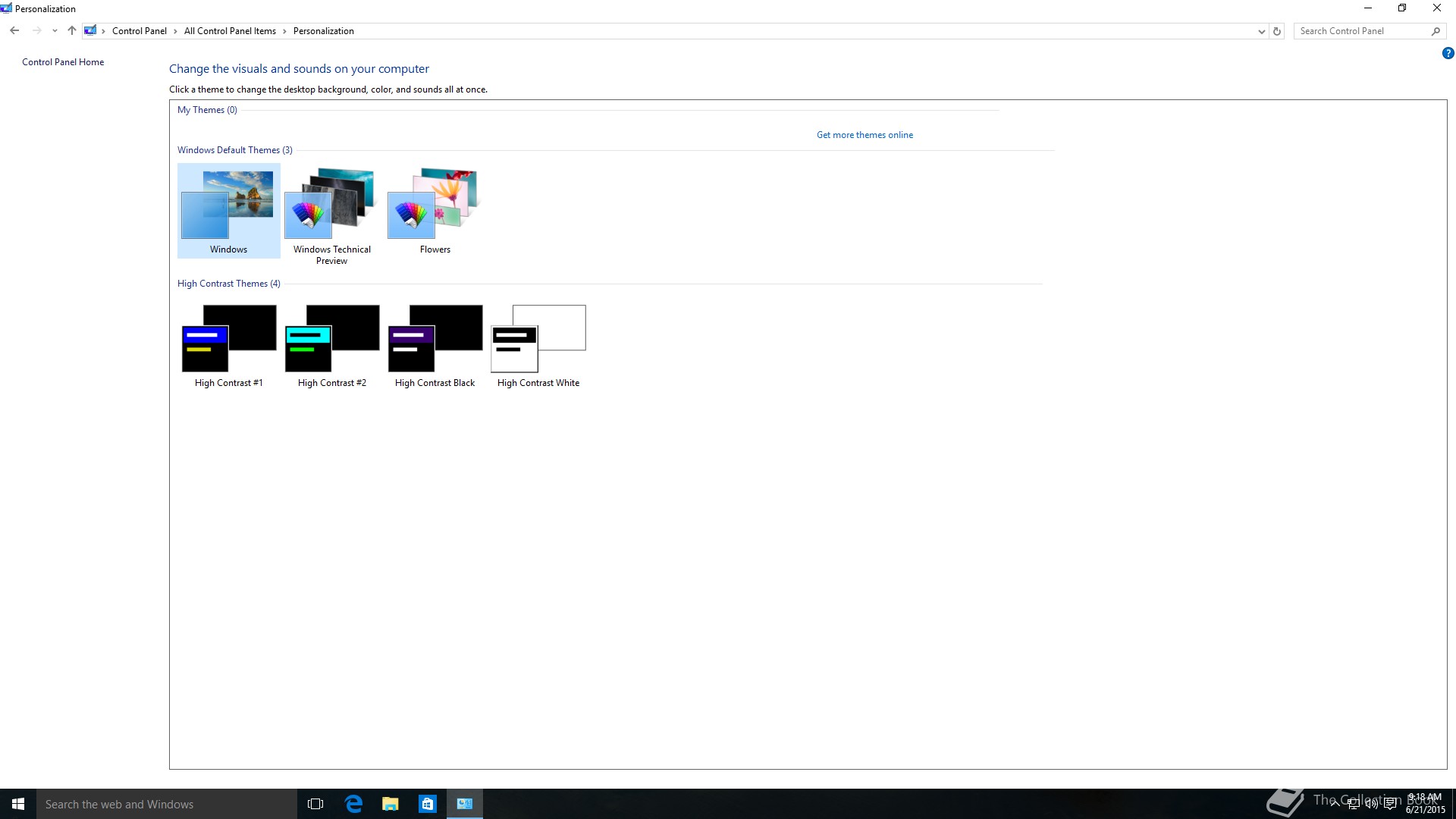Click the taskbar clock and date
1456x819 pixels.
1425,804
